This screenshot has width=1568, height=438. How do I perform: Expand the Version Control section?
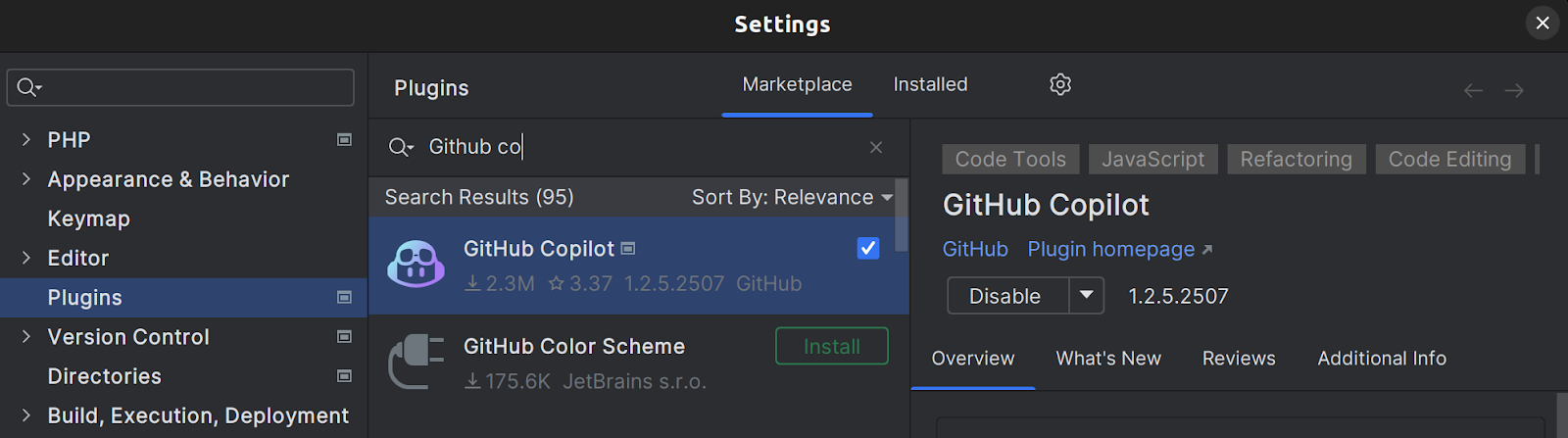click(x=26, y=337)
